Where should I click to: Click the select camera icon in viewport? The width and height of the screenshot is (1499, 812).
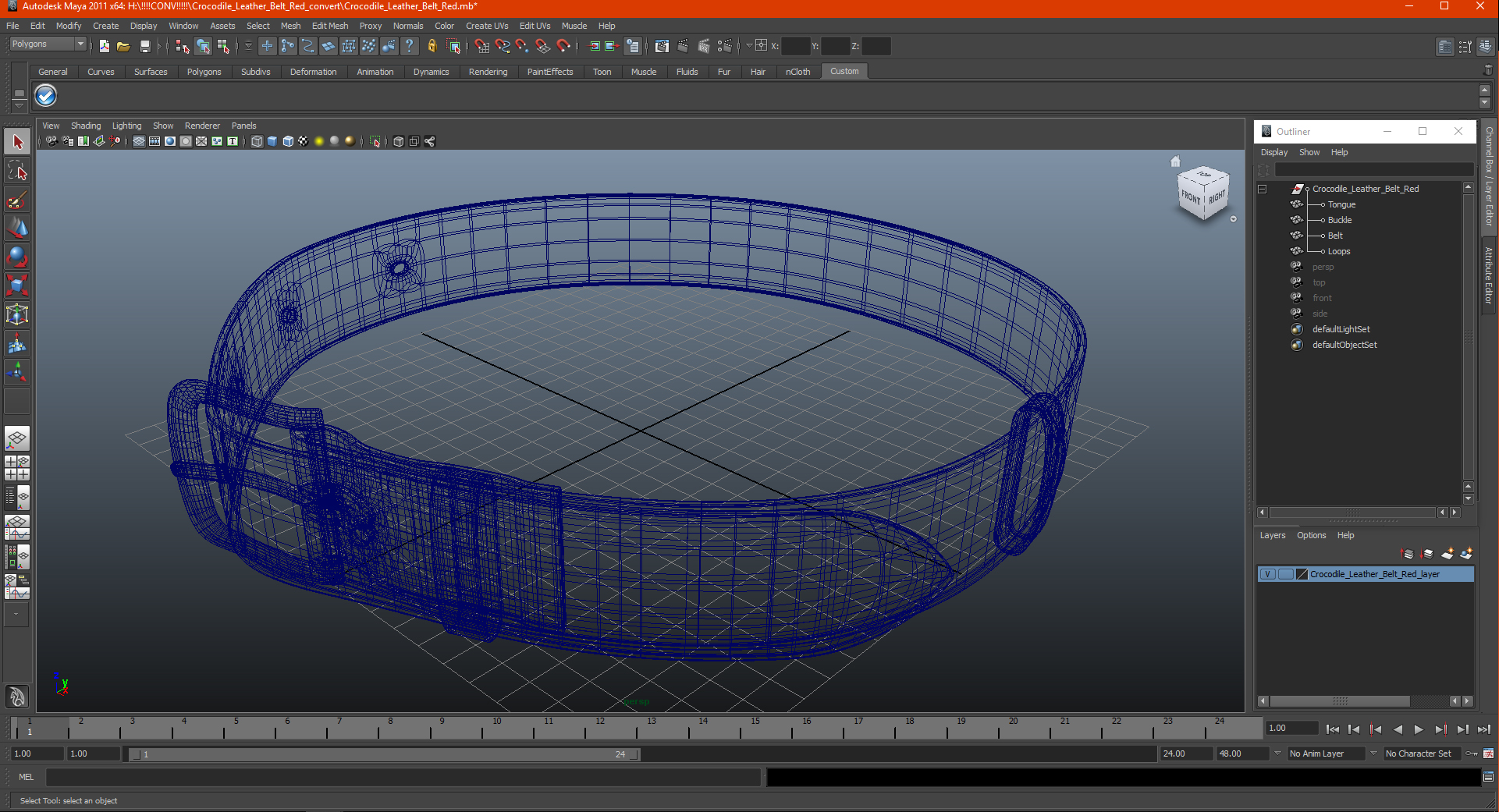click(x=52, y=141)
